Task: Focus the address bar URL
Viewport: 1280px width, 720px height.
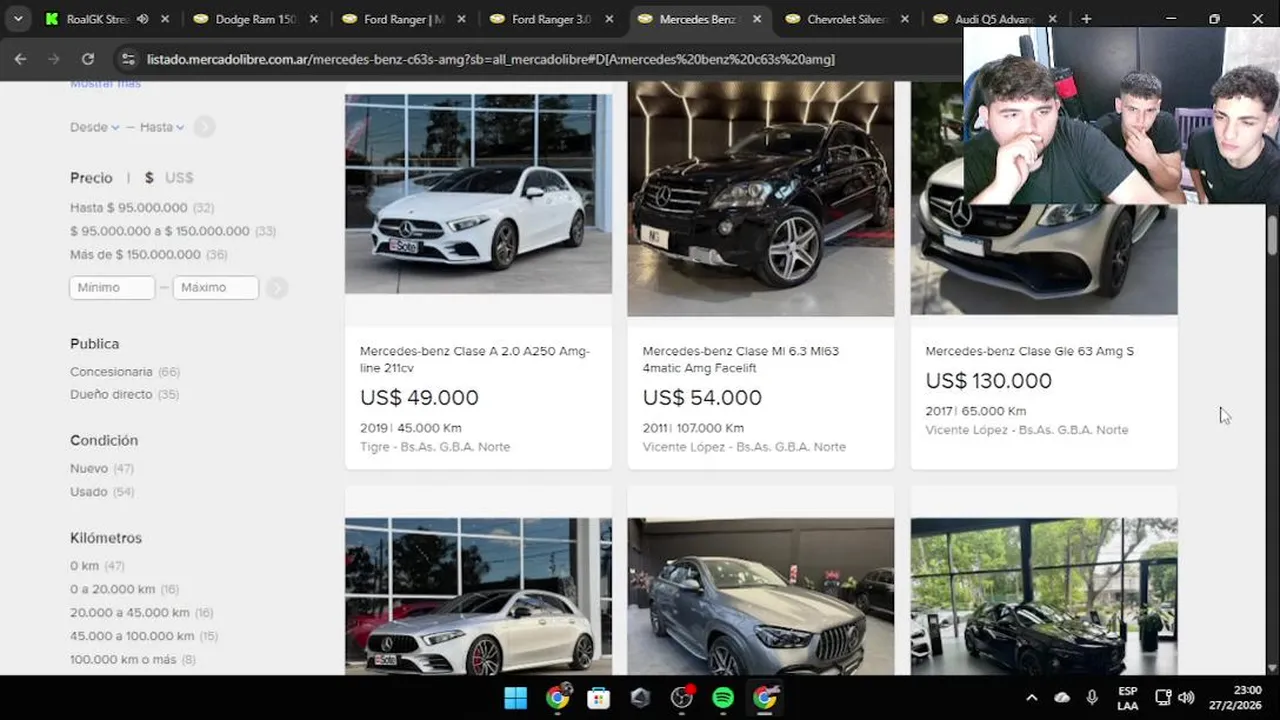Action: click(x=490, y=59)
